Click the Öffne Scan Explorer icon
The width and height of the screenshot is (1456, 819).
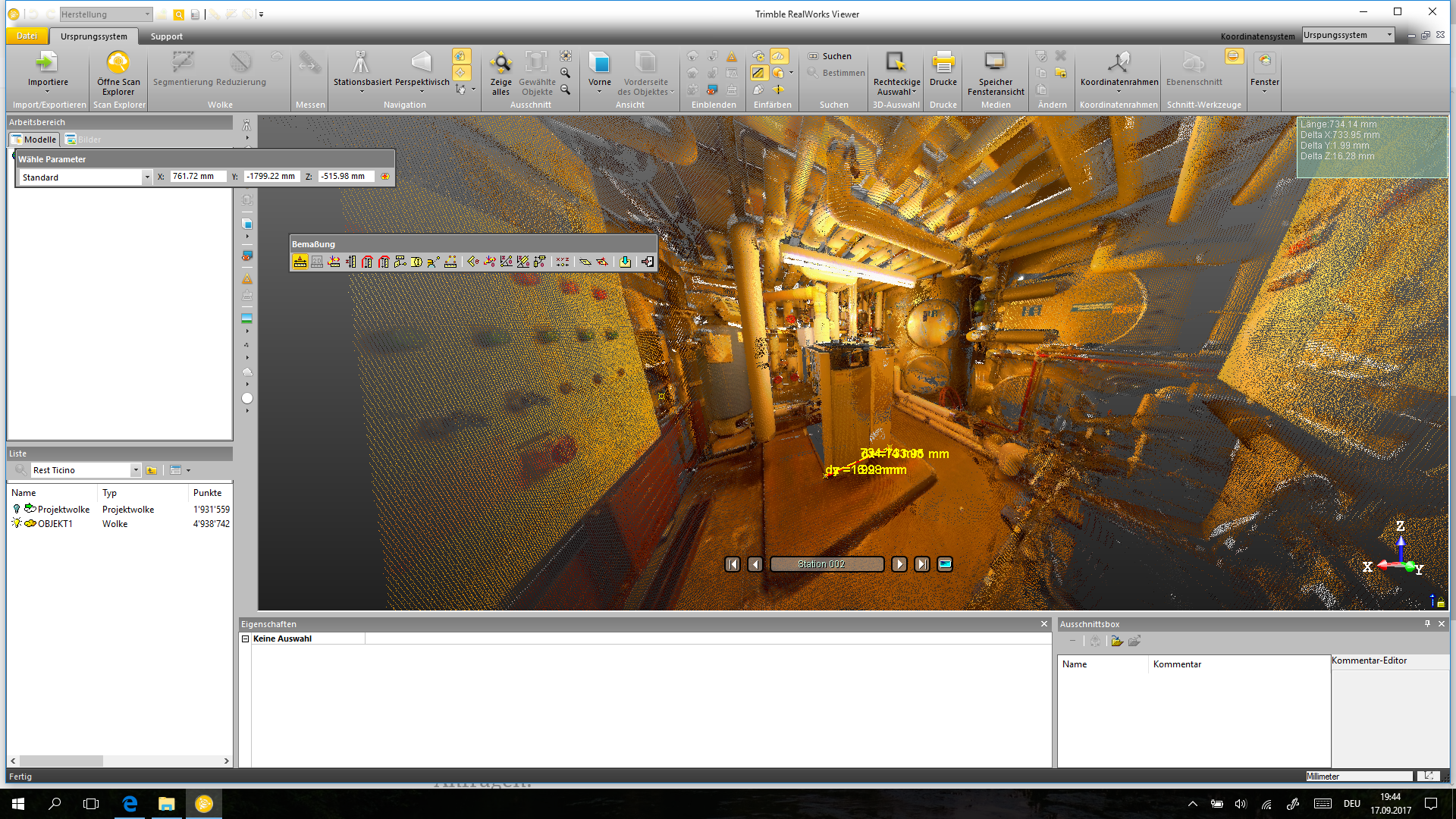tap(118, 64)
